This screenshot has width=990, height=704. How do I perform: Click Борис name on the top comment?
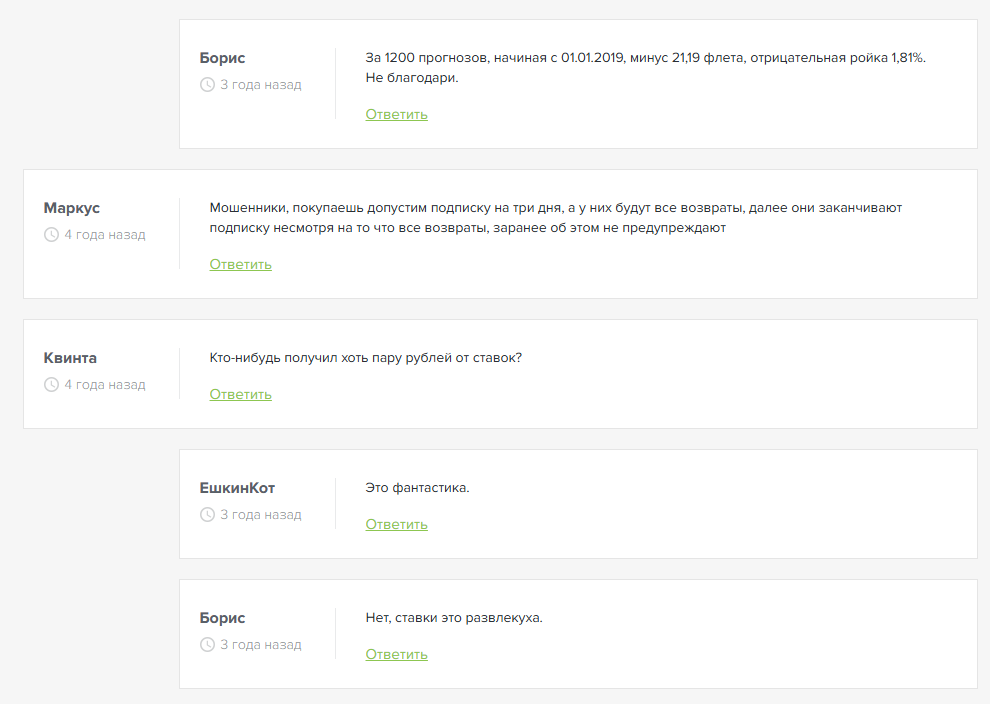click(x=222, y=58)
